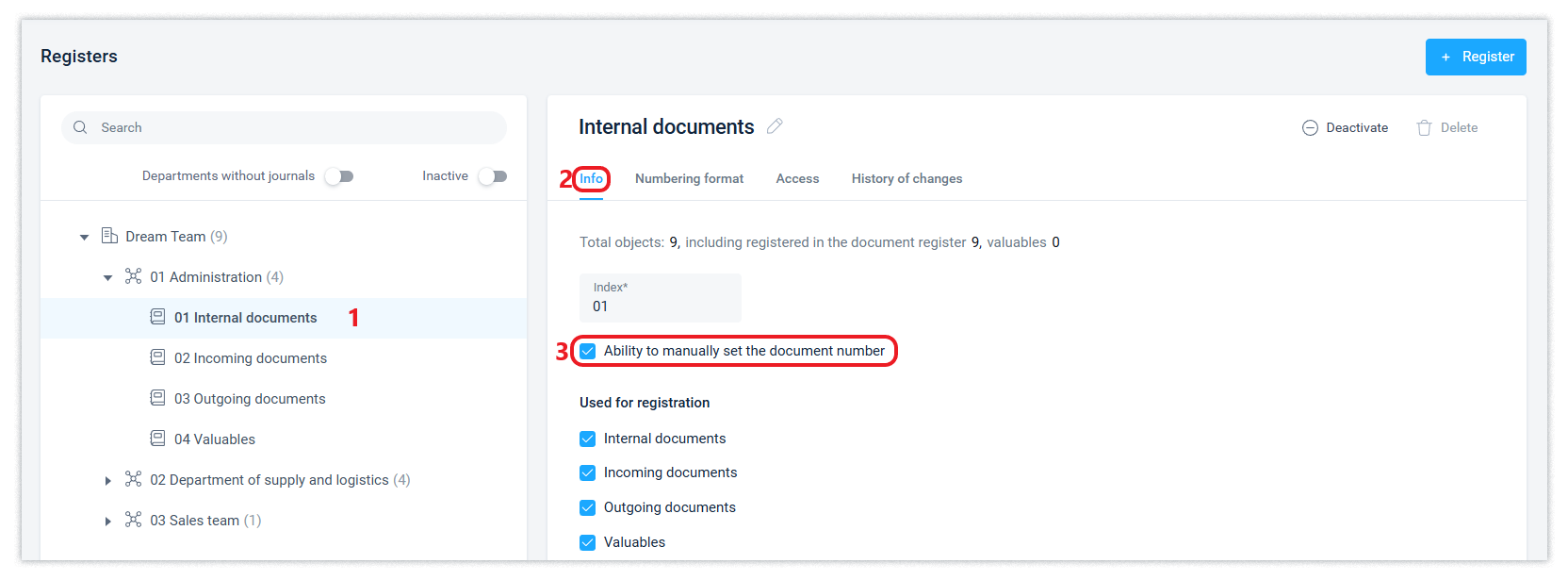Open the History of changes tab
Viewport: 1568px width, 580px height.
point(906,178)
